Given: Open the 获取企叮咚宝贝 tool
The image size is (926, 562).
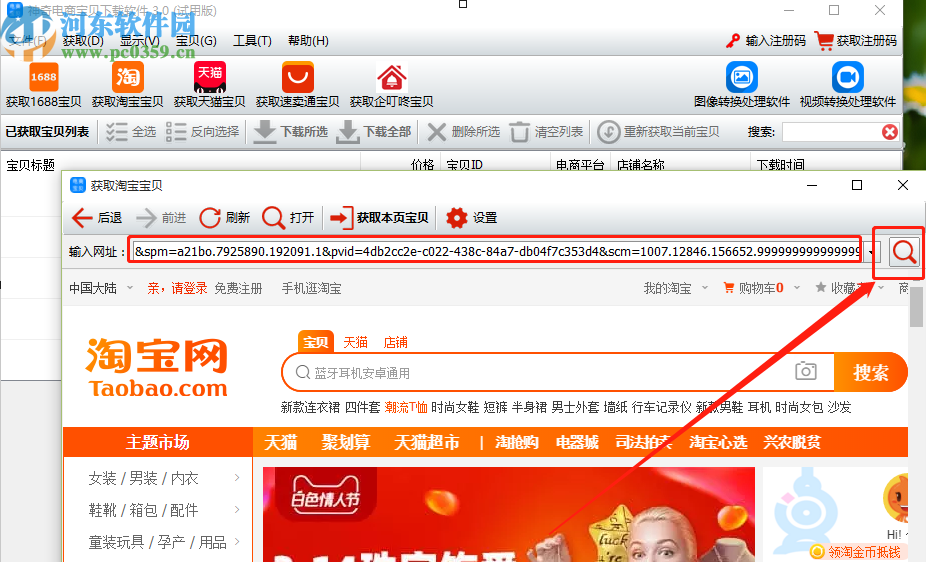Looking at the screenshot, I should [392, 86].
